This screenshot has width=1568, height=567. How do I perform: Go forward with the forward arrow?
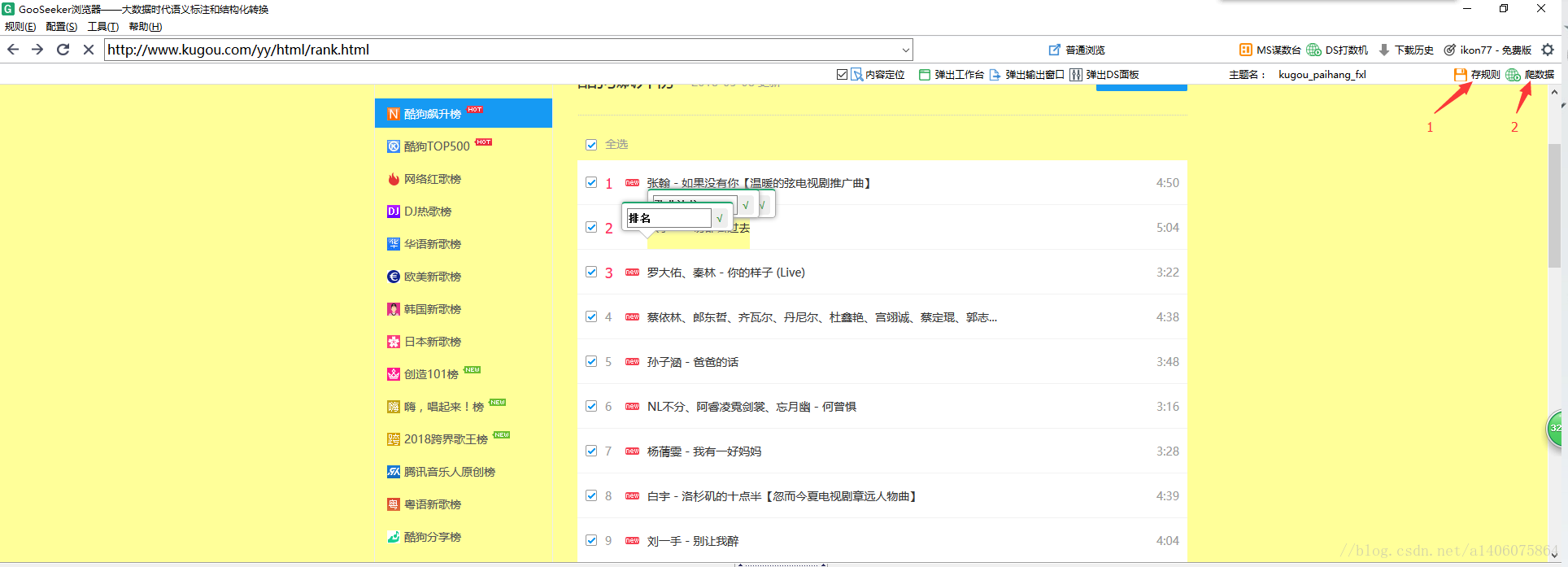pyautogui.click(x=37, y=50)
